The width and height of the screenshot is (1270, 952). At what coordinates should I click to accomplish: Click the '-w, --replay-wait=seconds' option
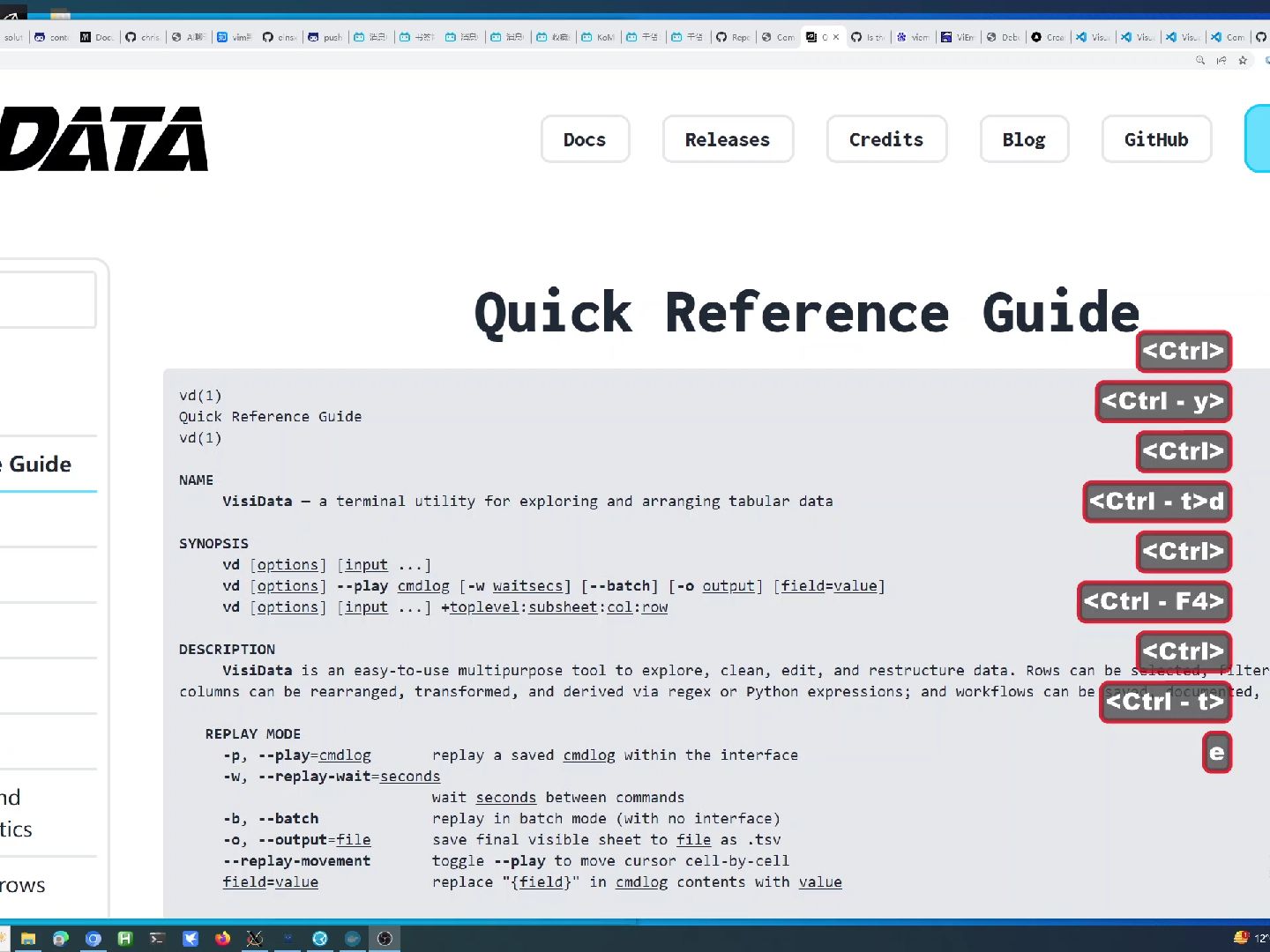coord(332,777)
